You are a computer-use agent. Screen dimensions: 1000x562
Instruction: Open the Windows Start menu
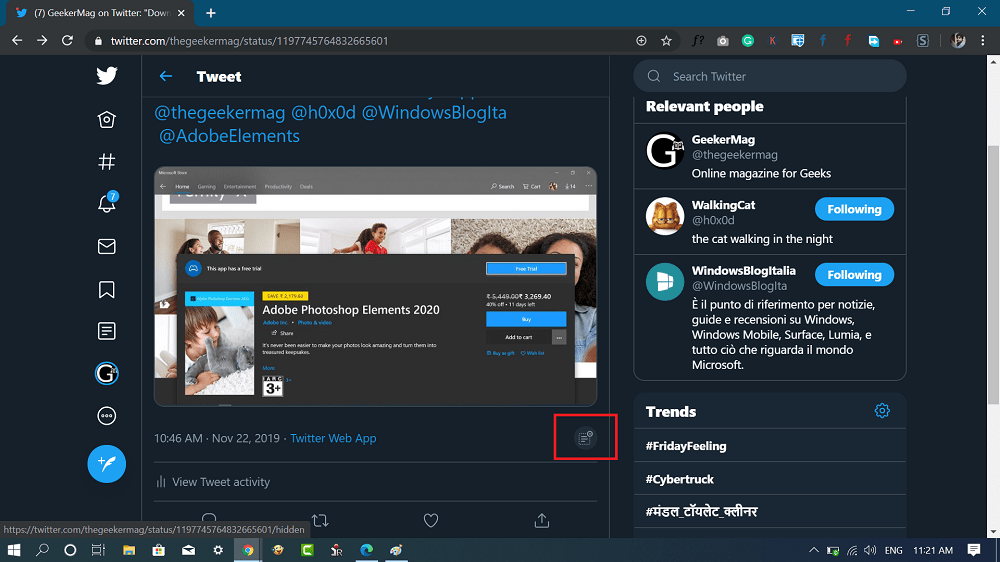coord(13,550)
